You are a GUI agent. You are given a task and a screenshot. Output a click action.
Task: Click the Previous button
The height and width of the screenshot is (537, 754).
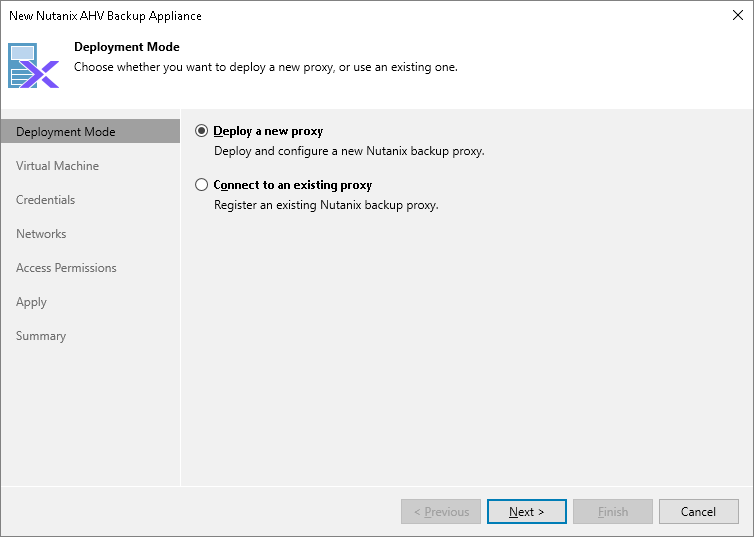pyautogui.click(x=441, y=512)
